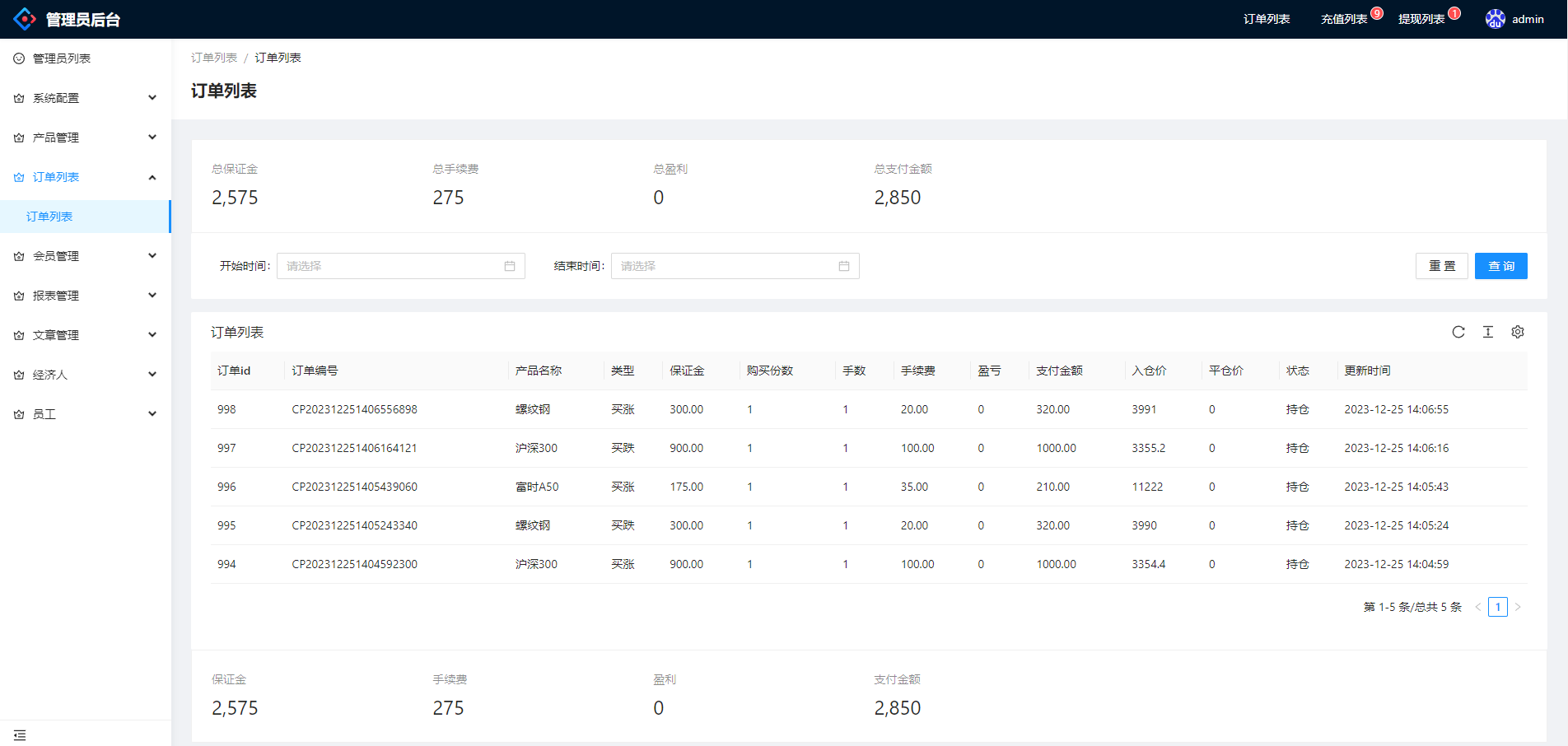Click the 员工 sidebar icon
Screen dimensions: 1568x746
click(18, 414)
